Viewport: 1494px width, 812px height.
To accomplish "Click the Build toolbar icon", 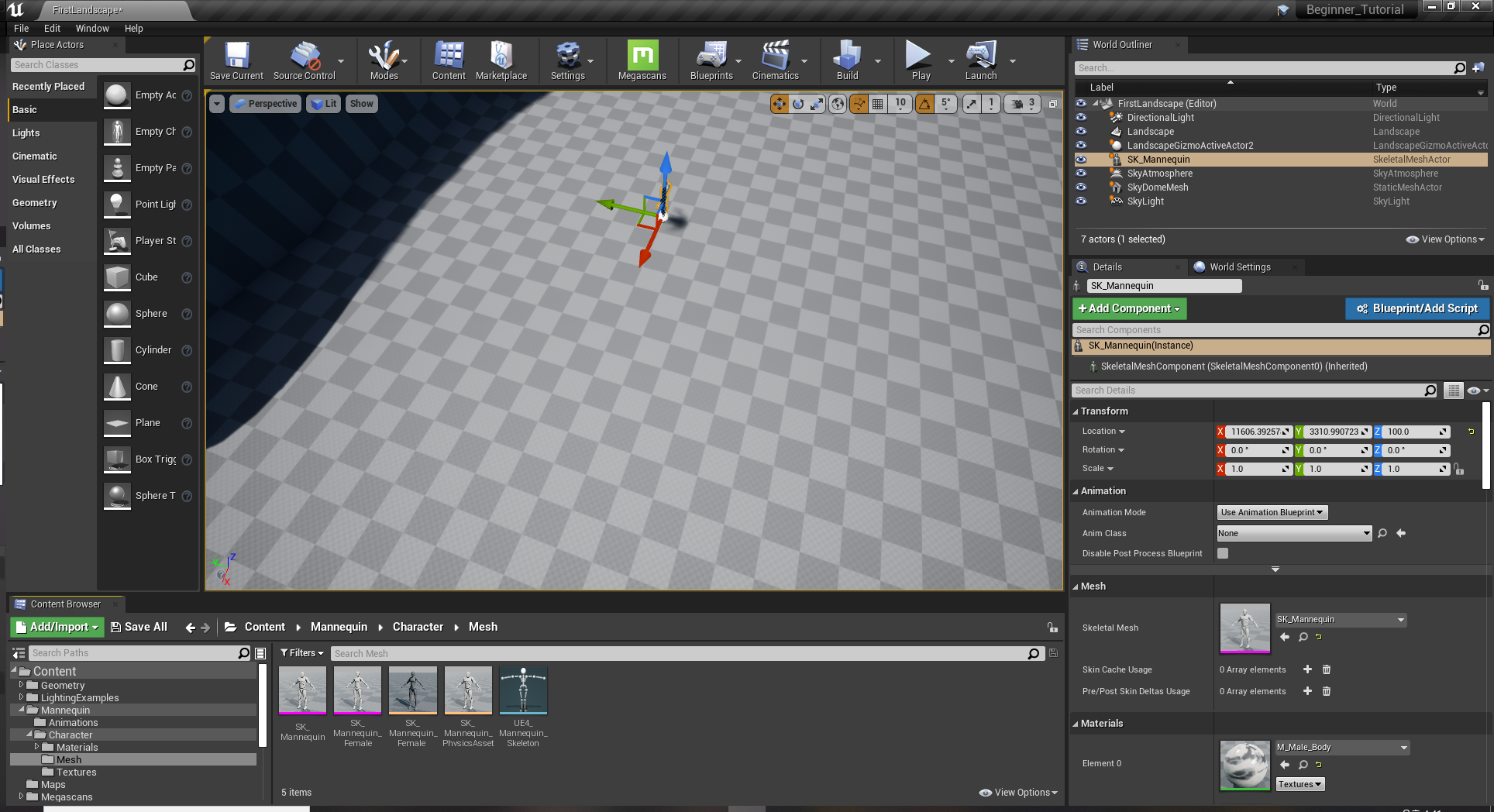I will point(847,61).
